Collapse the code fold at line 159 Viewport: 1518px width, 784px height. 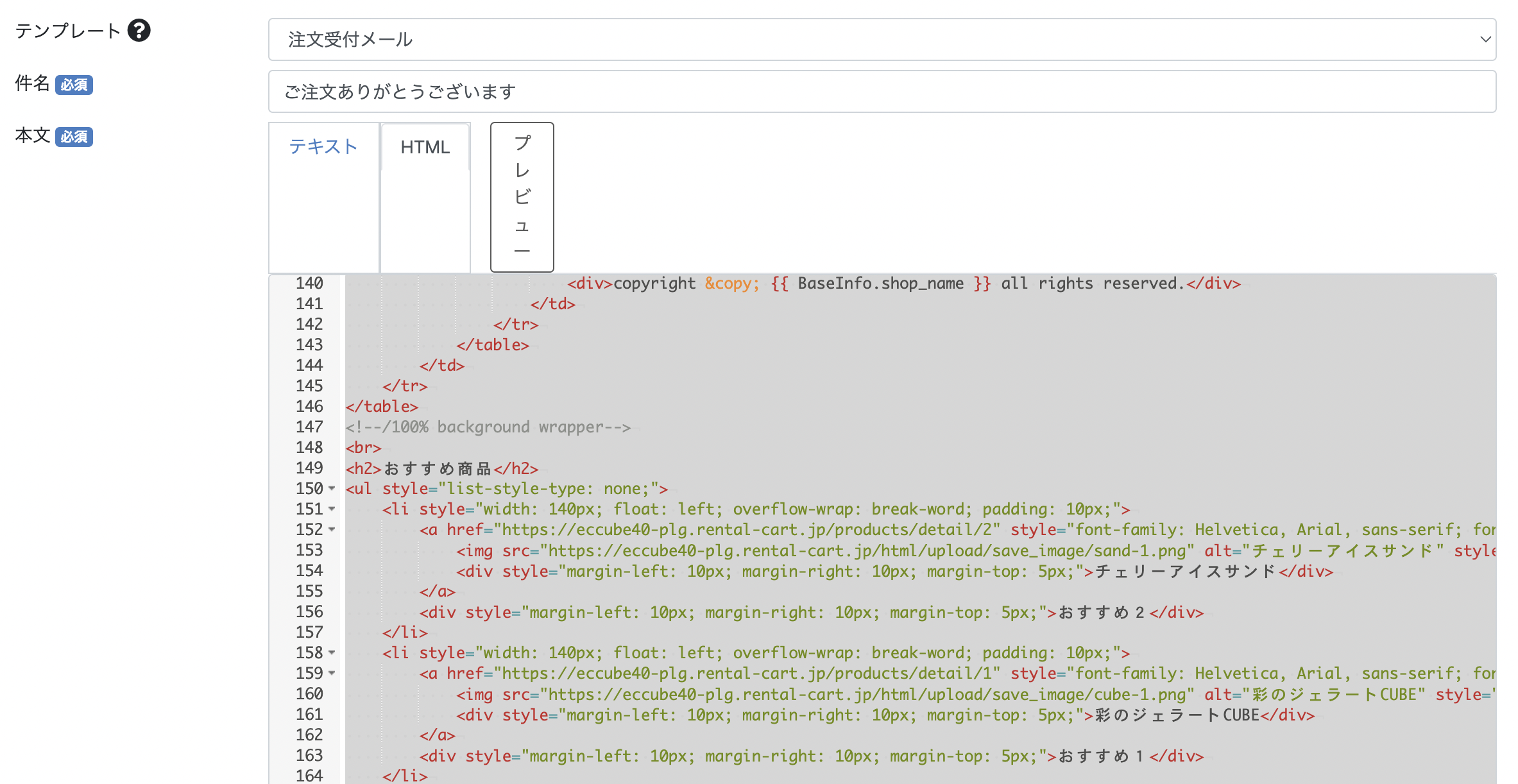[332, 674]
